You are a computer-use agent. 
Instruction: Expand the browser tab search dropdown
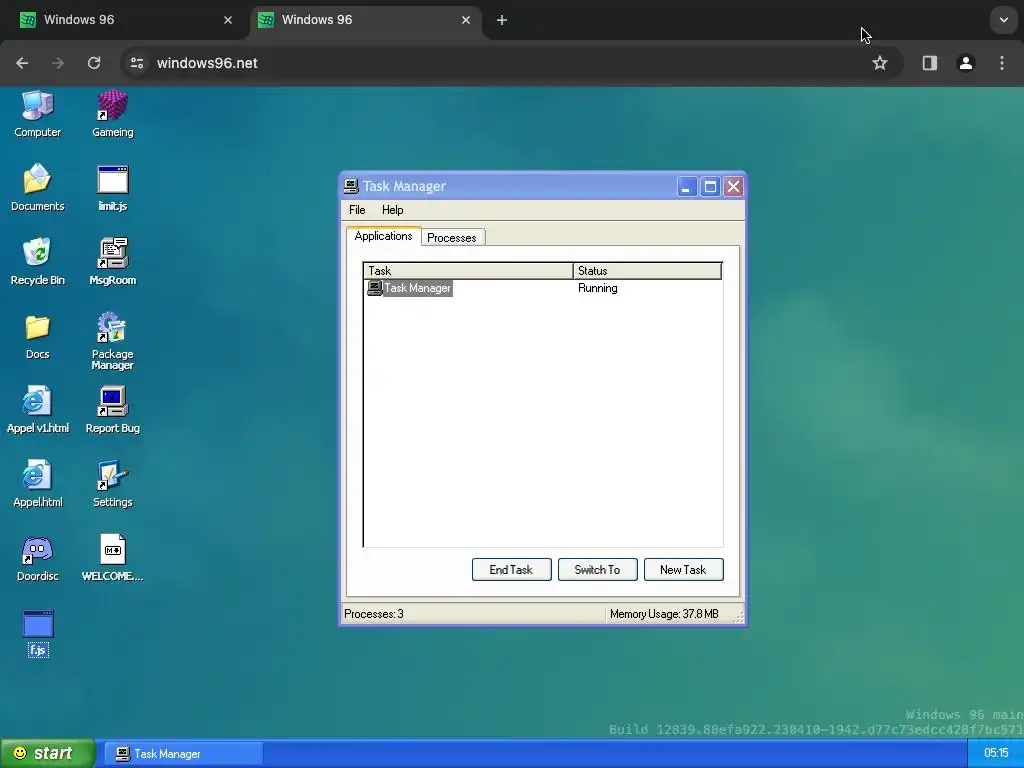point(1003,20)
